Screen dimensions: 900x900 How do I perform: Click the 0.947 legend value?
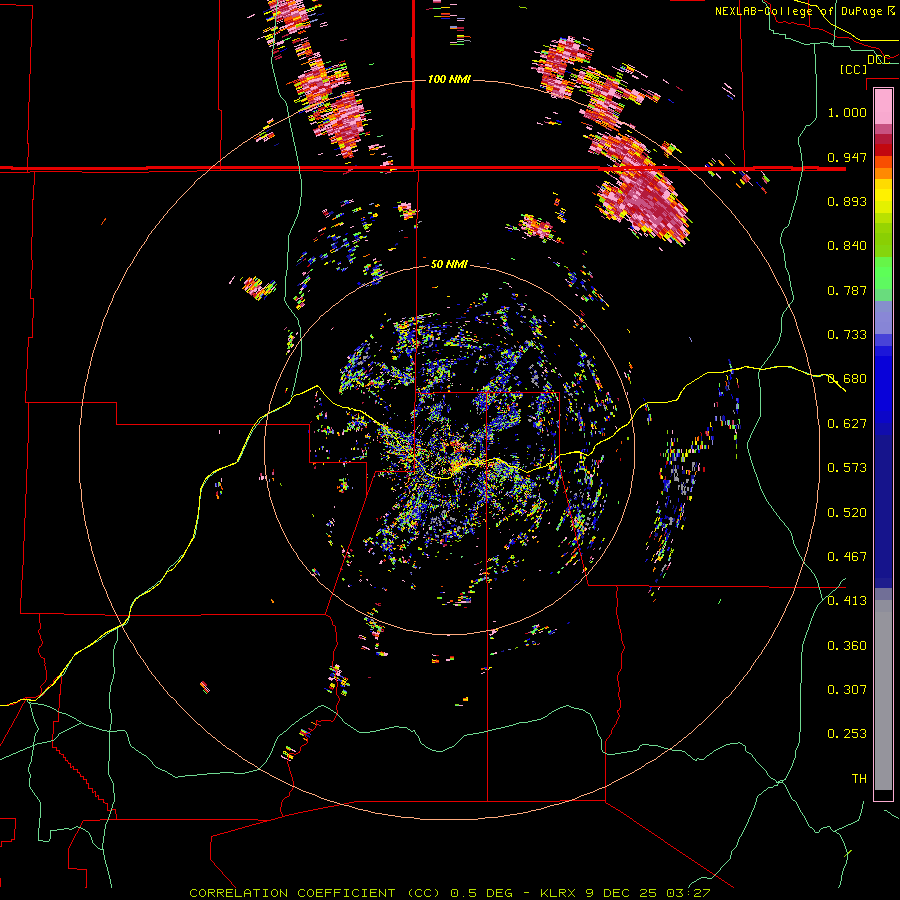tap(847, 157)
